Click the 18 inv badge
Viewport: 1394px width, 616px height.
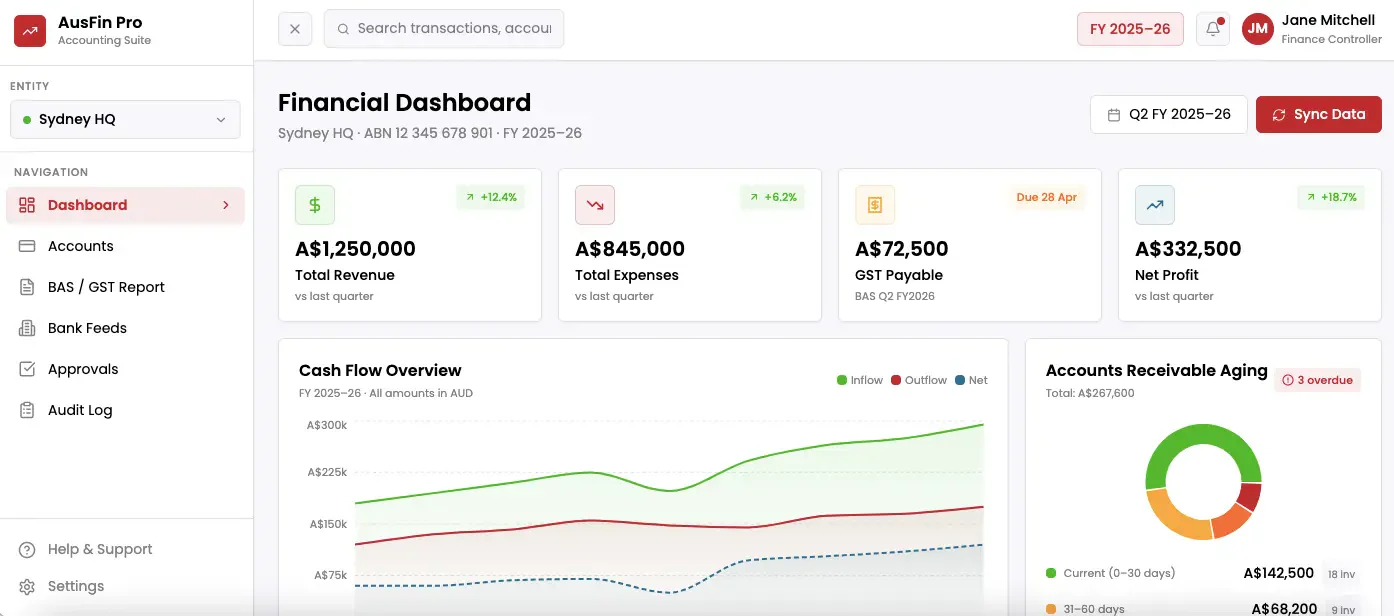[x=1341, y=574]
